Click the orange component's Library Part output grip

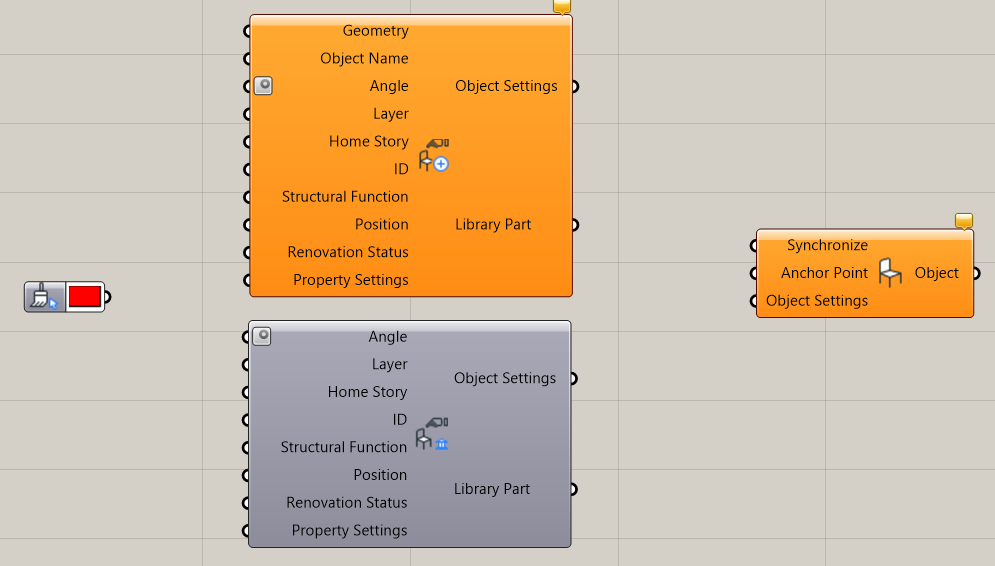tap(575, 225)
